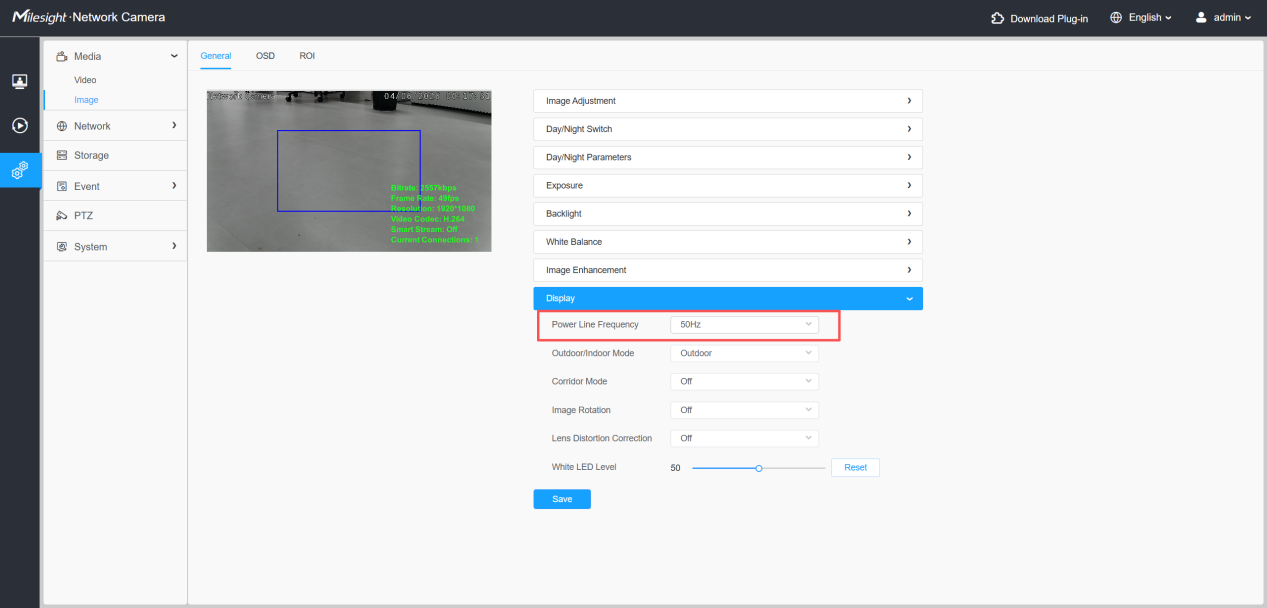Open the Outdoor/Indoor Mode dropdown
Image resolution: width=1267 pixels, height=608 pixels.
[x=744, y=353]
